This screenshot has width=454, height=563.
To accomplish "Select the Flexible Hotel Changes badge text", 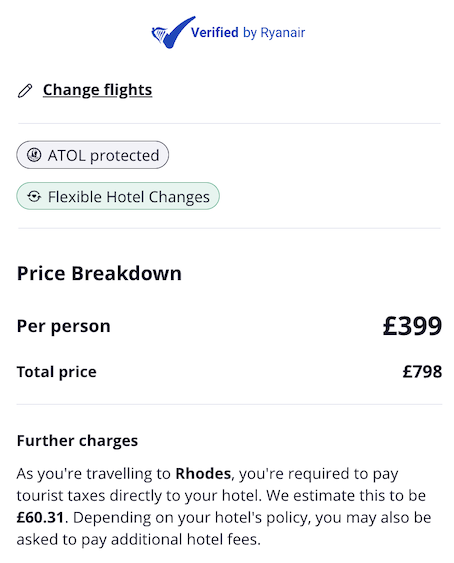I will 129,197.
